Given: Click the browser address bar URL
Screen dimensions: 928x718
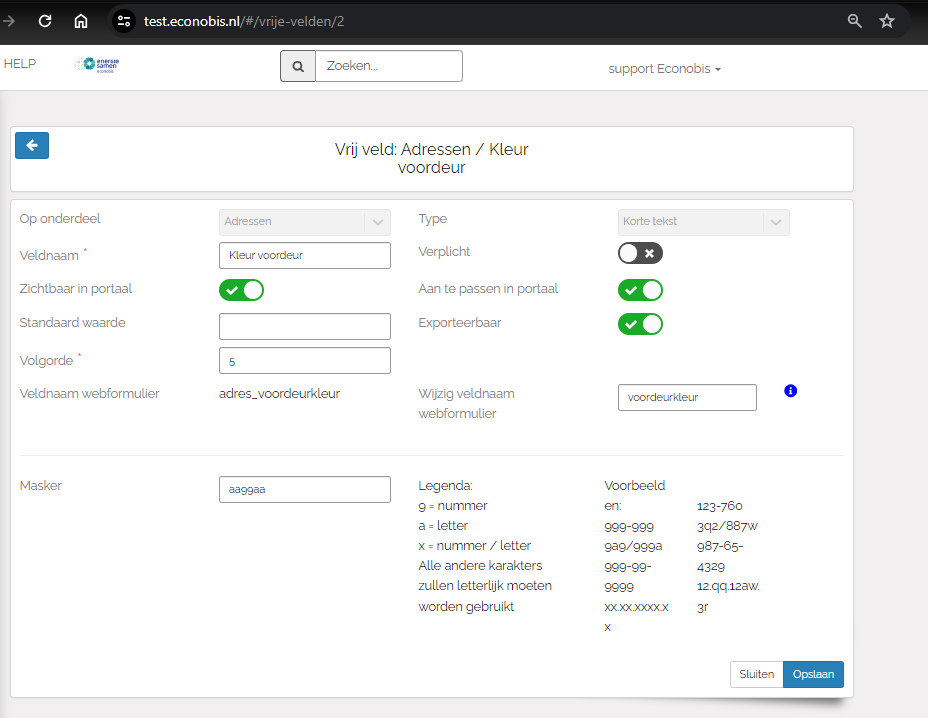Looking at the screenshot, I should pos(244,21).
